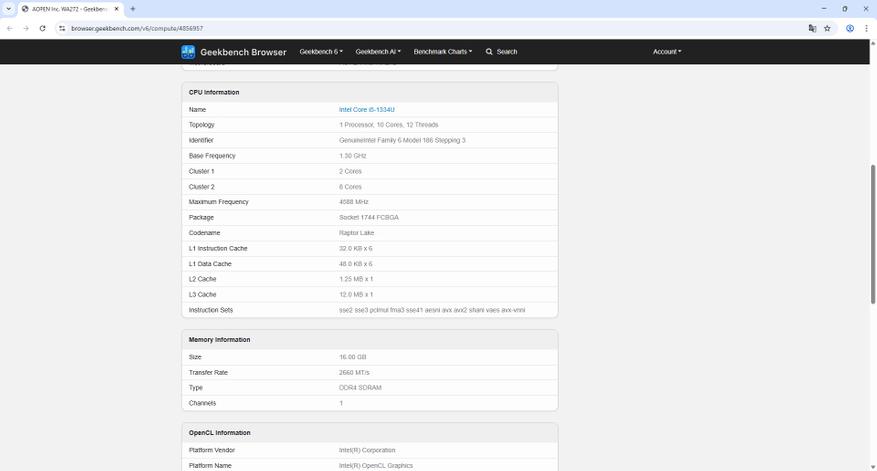The image size is (877, 471).
Task: Click the Maximum Frequency MHz value
Action: tap(353, 202)
